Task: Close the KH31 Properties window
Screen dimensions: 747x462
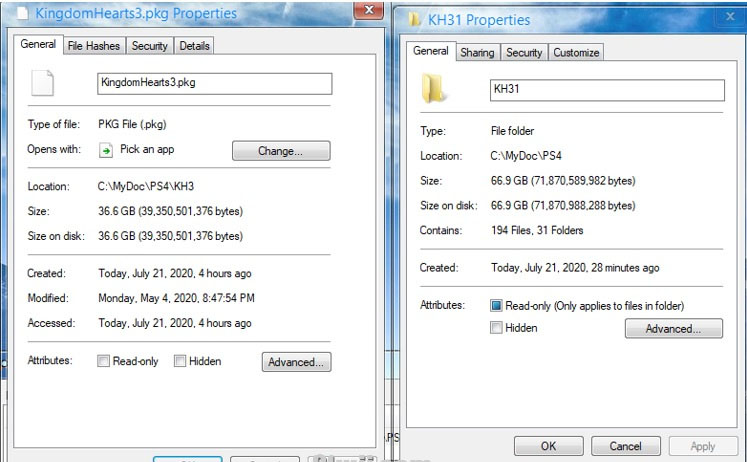Action: point(730,17)
